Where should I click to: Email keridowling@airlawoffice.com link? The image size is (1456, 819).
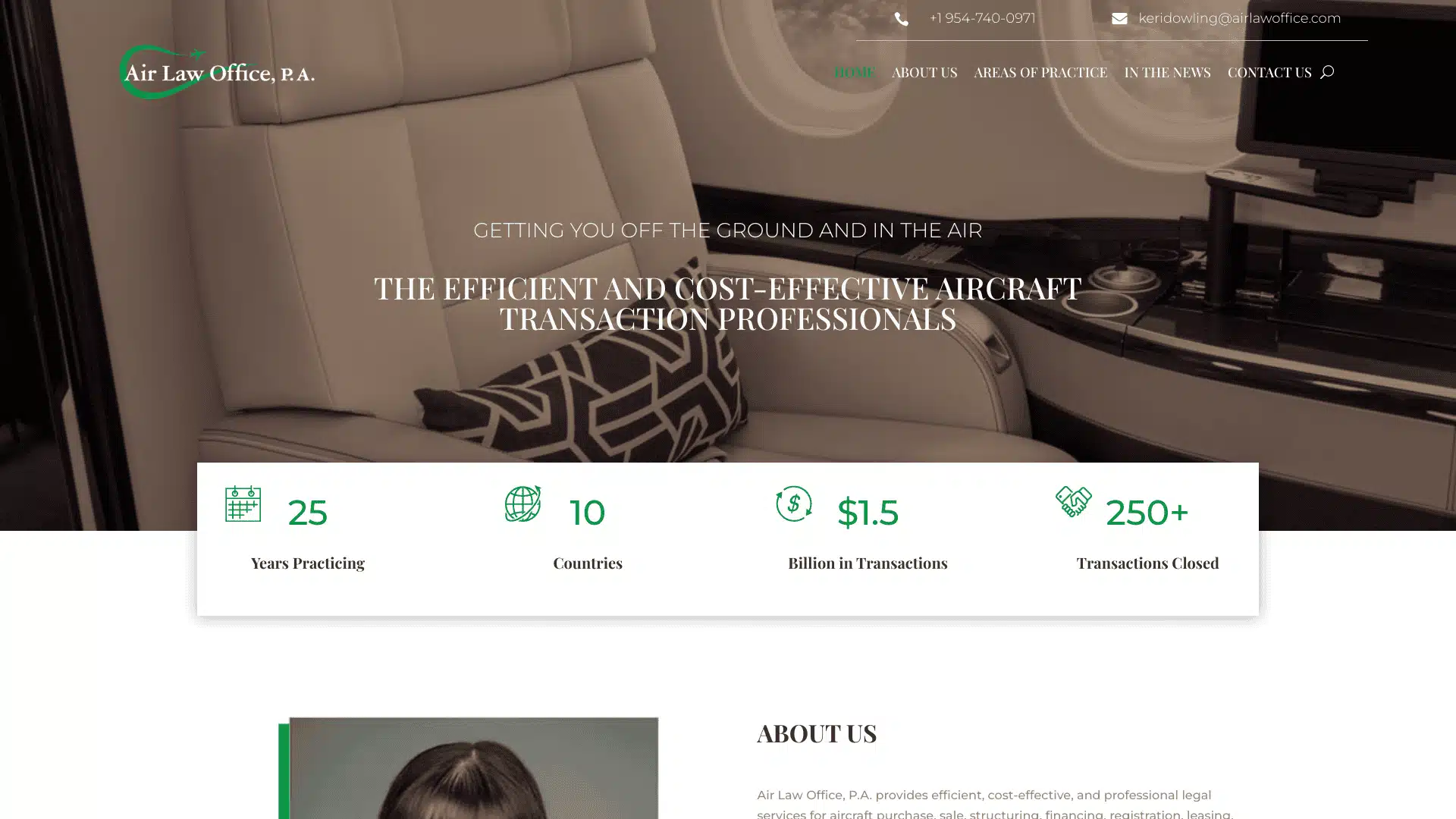1239,18
